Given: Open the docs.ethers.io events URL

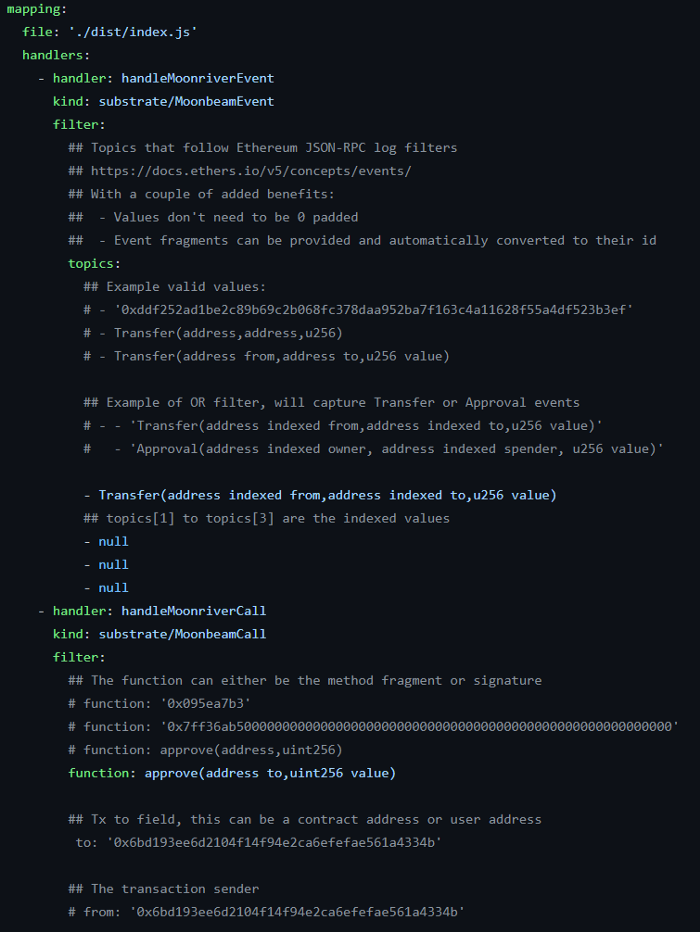Looking at the screenshot, I should (x=251, y=171).
